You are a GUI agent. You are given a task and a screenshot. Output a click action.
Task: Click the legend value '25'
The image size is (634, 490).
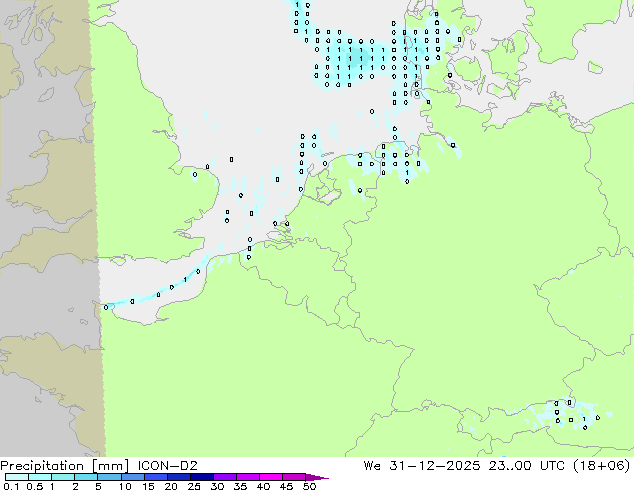(x=194, y=486)
